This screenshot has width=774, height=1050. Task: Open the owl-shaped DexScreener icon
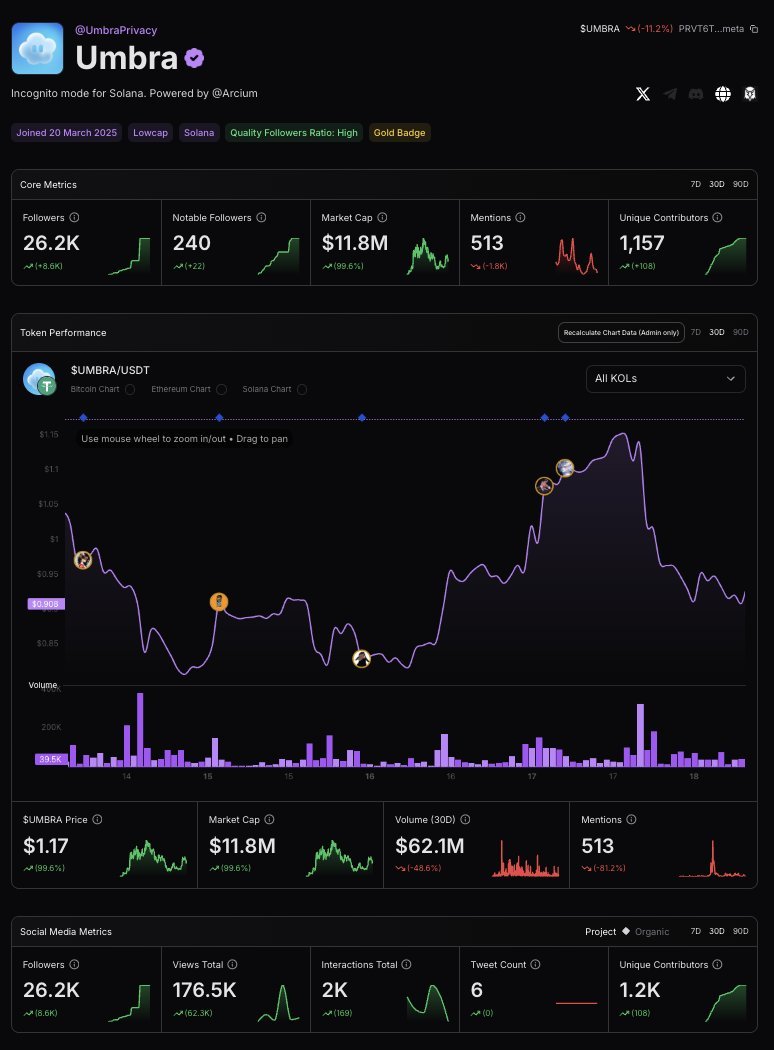[x=750, y=94]
